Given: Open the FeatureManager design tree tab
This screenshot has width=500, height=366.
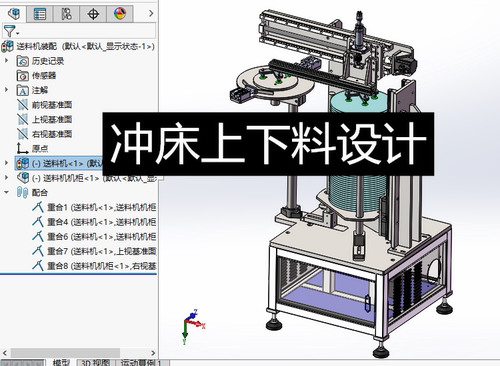Looking at the screenshot, I should (x=13, y=14).
